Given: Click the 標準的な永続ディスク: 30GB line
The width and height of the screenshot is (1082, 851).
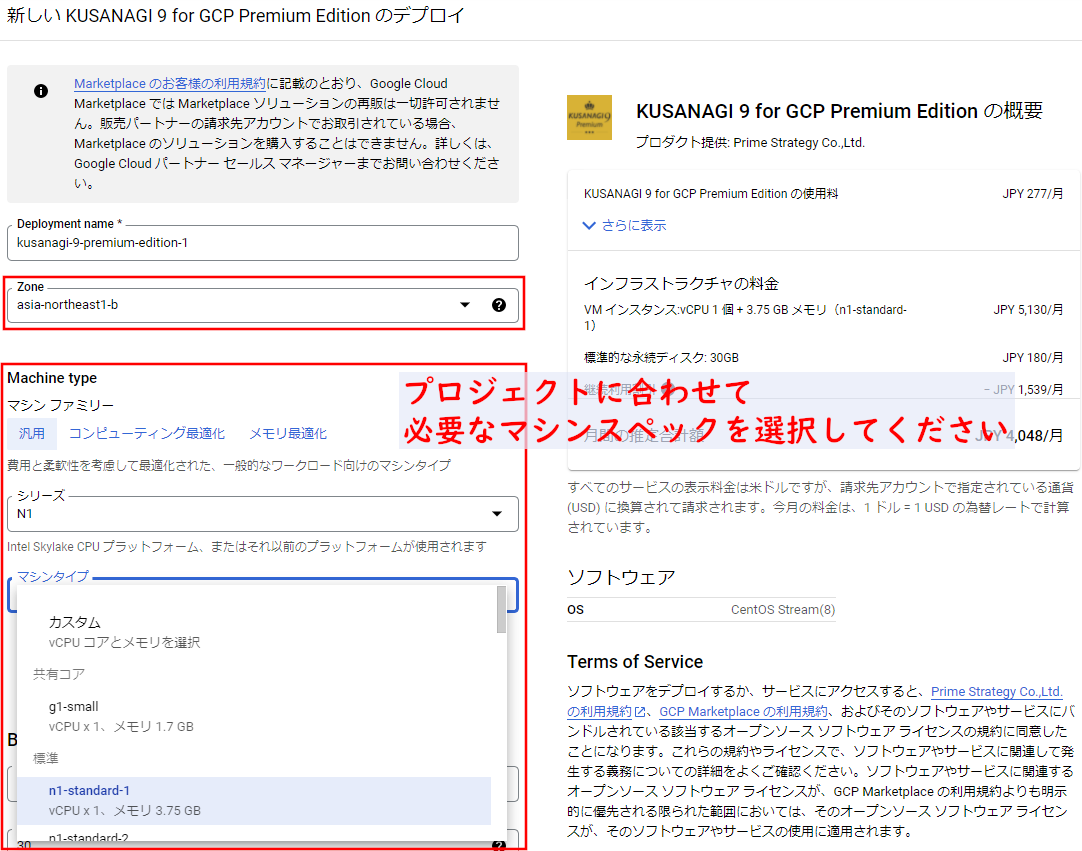Looking at the screenshot, I should tap(661, 358).
